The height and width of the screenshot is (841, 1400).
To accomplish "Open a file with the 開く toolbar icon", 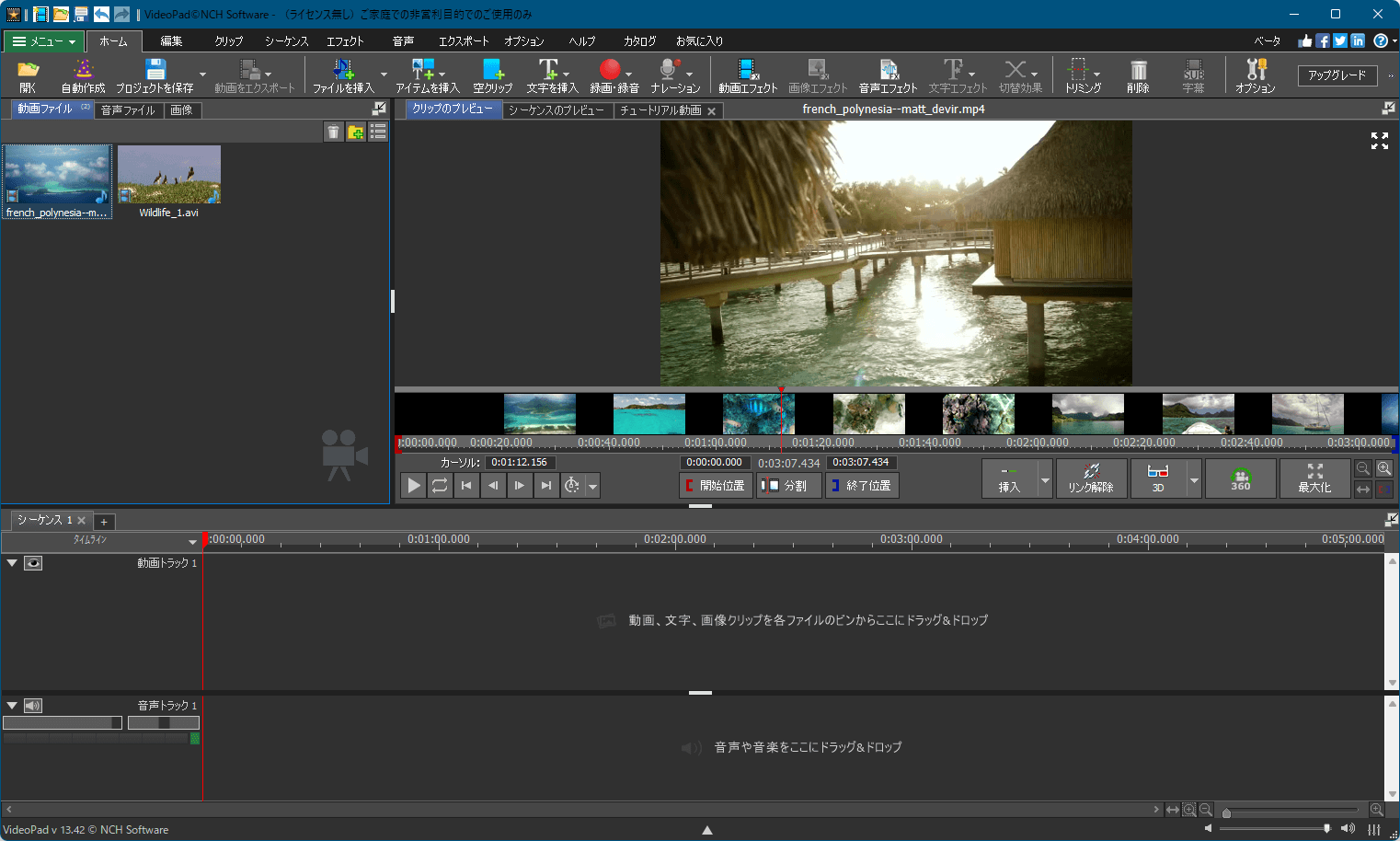I will (x=28, y=75).
